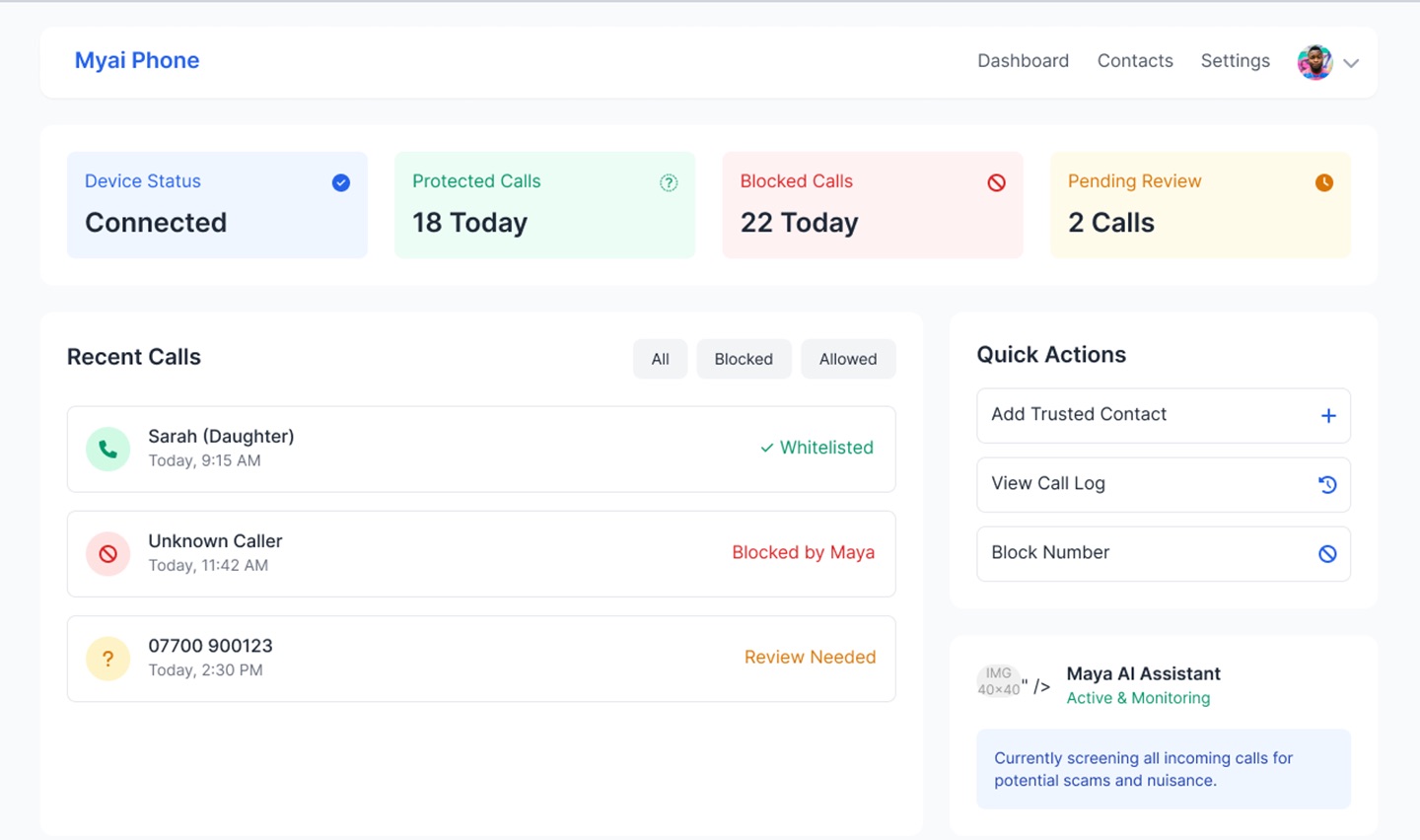Click the yellow question mark icon for 07700 900123
Viewport: 1420px width, 840px height.
(x=107, y=659)
